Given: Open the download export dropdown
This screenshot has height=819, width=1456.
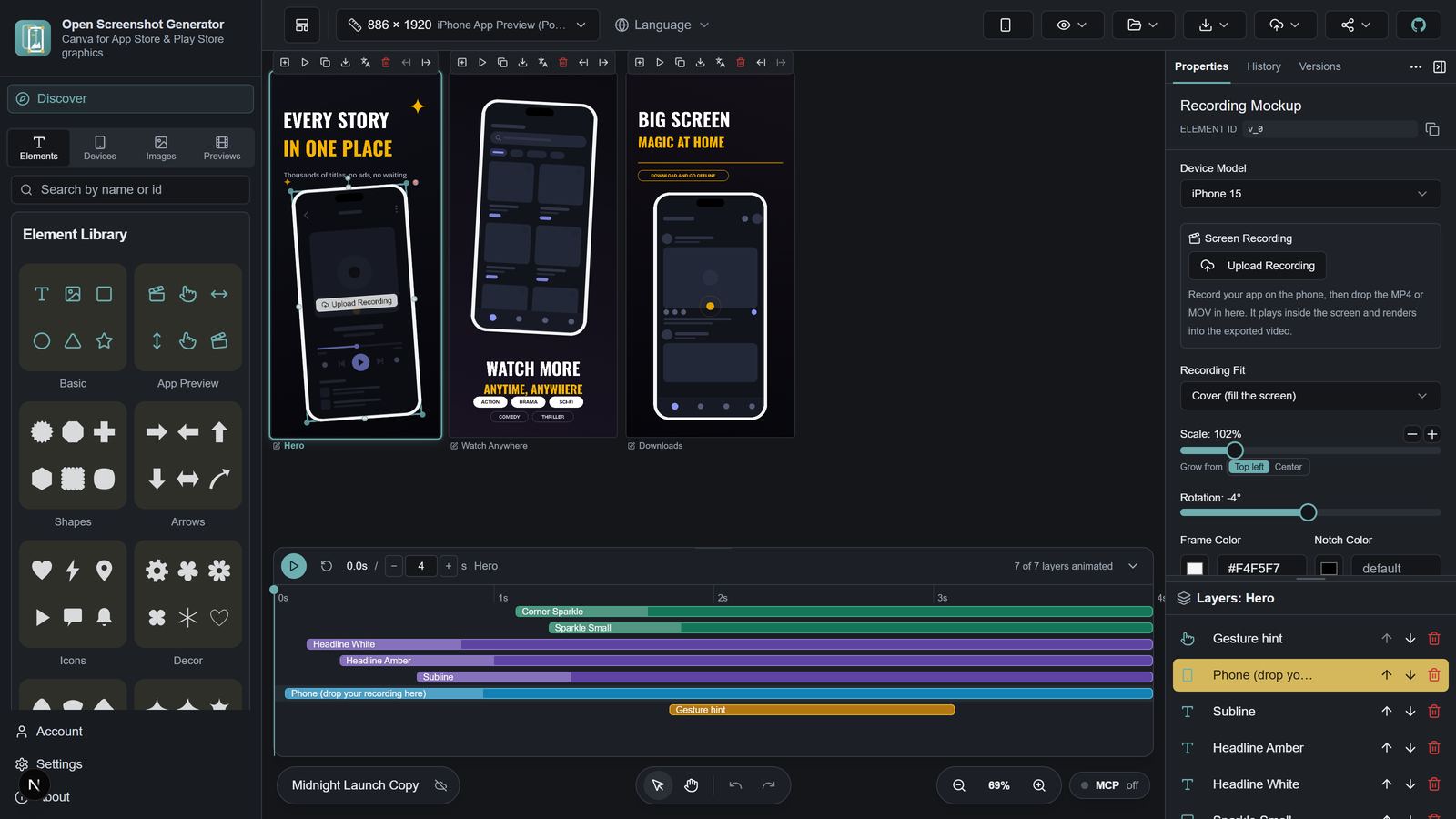Looking at the screenshot, I should 1214,25.
